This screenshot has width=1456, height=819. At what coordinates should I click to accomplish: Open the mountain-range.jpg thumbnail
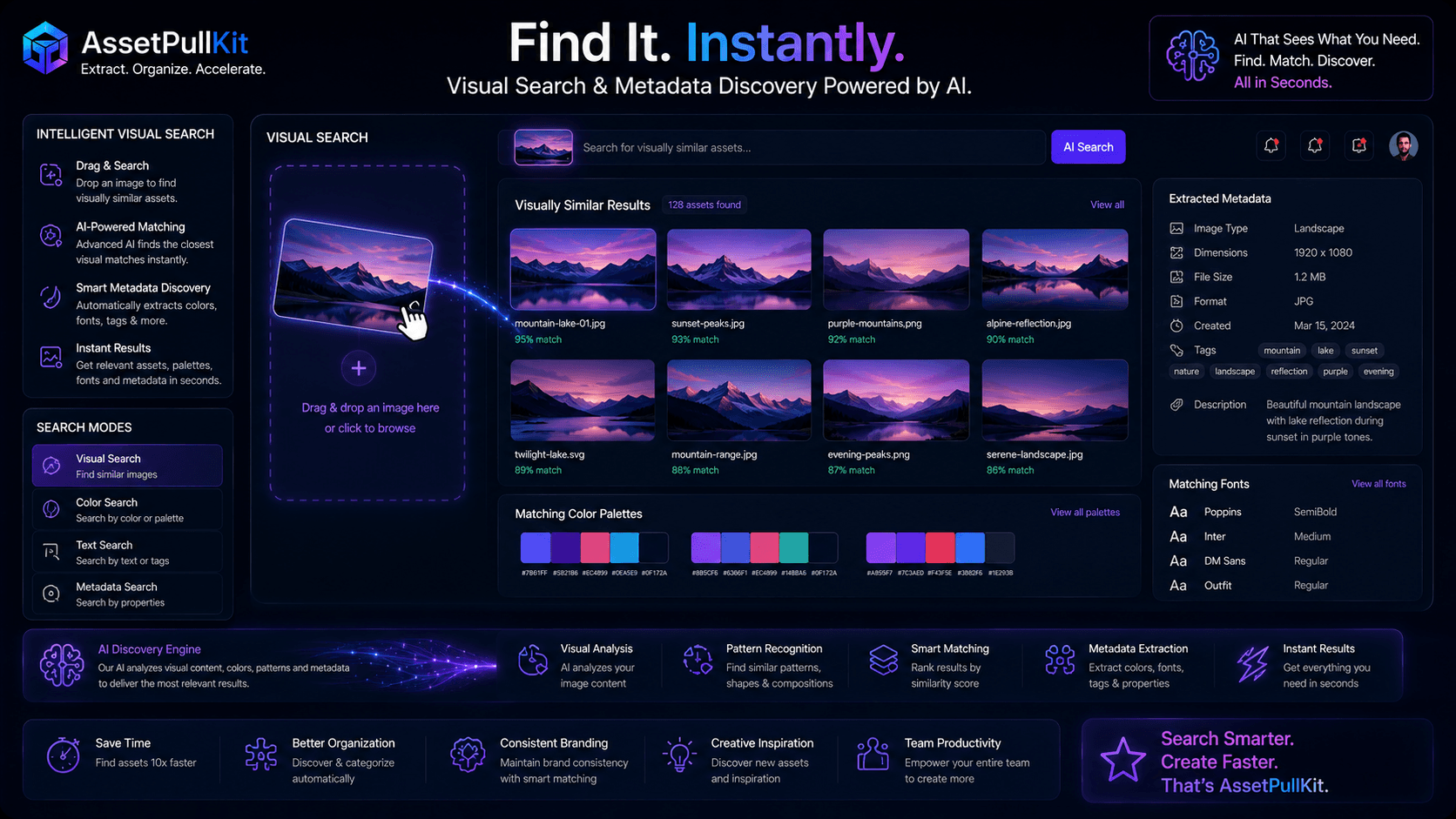738,400
